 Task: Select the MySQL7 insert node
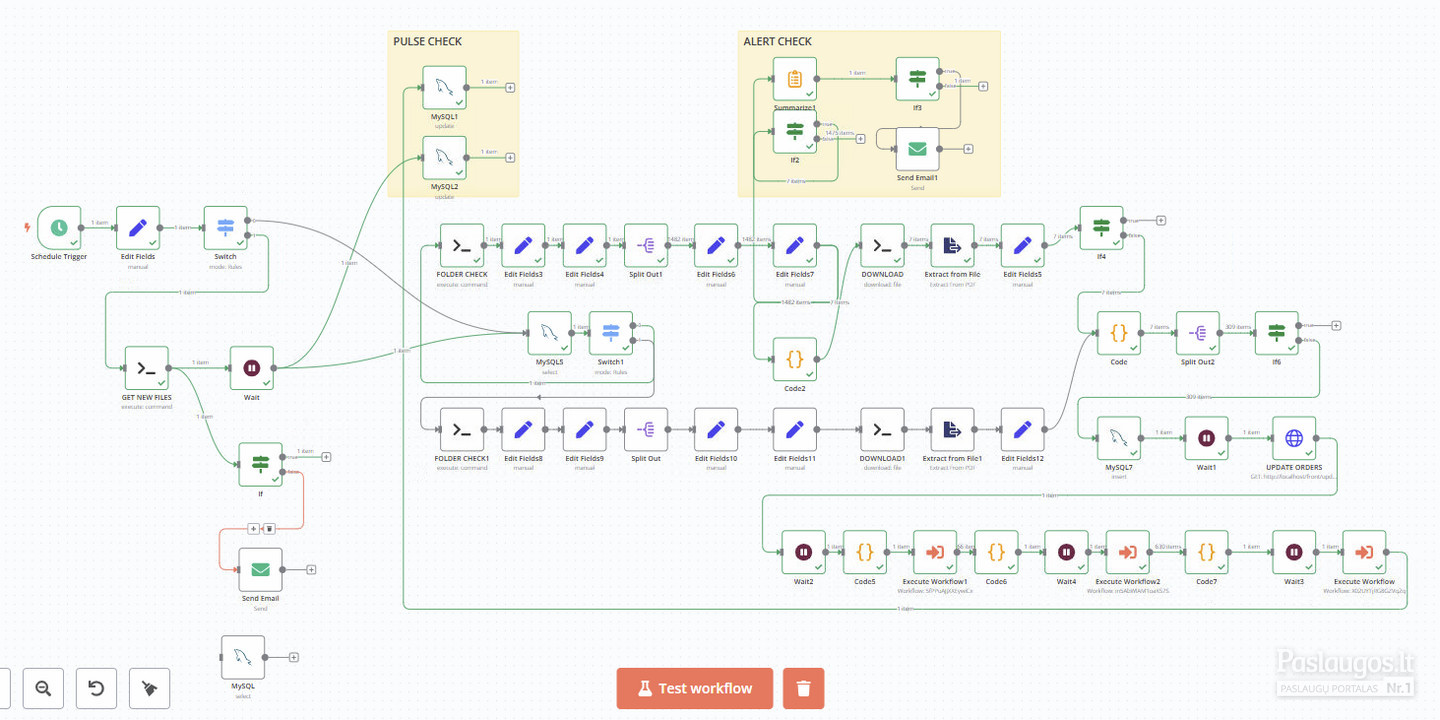(1119, 438)
